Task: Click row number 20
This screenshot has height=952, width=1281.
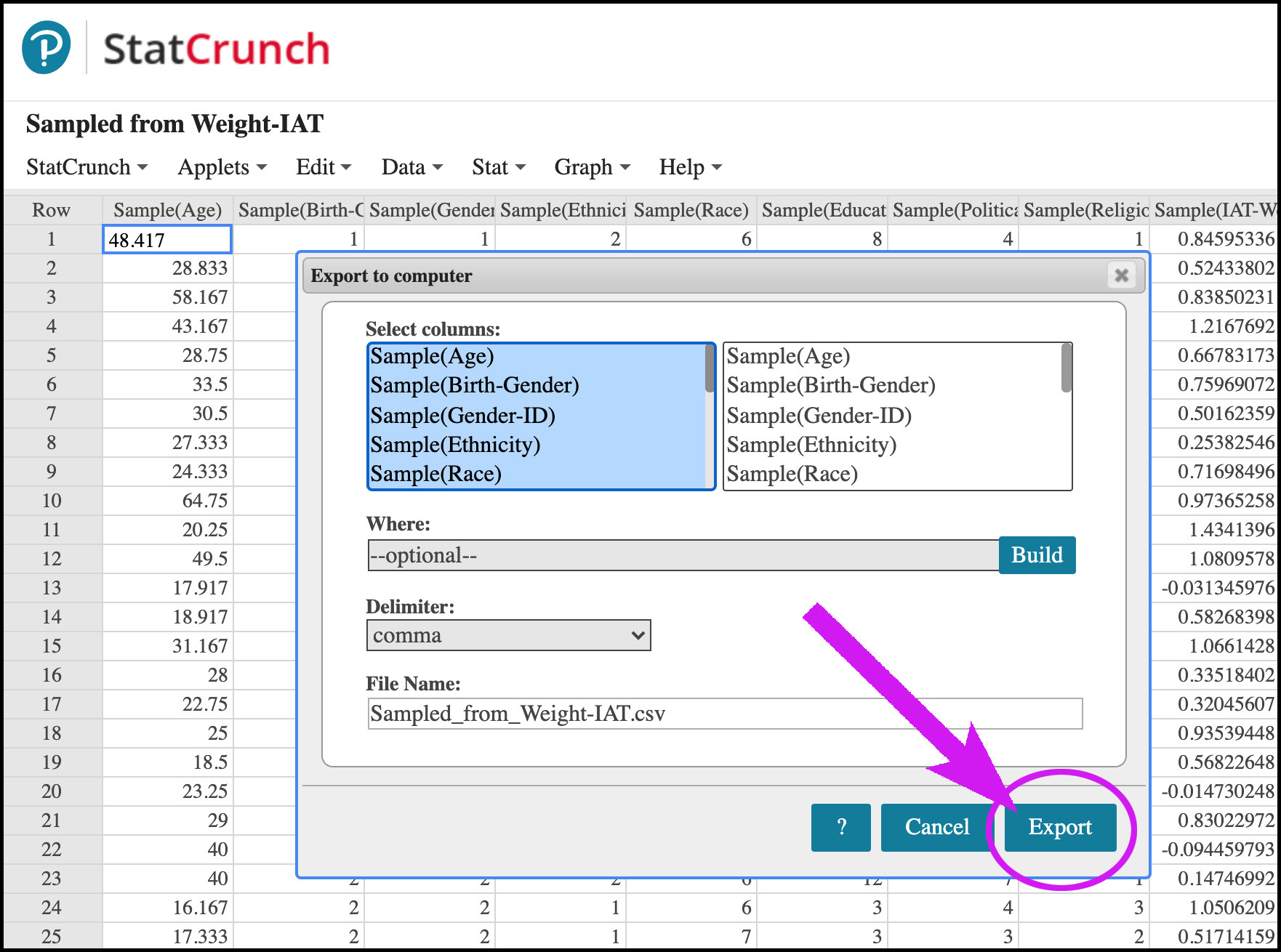Action: point(52,791)
